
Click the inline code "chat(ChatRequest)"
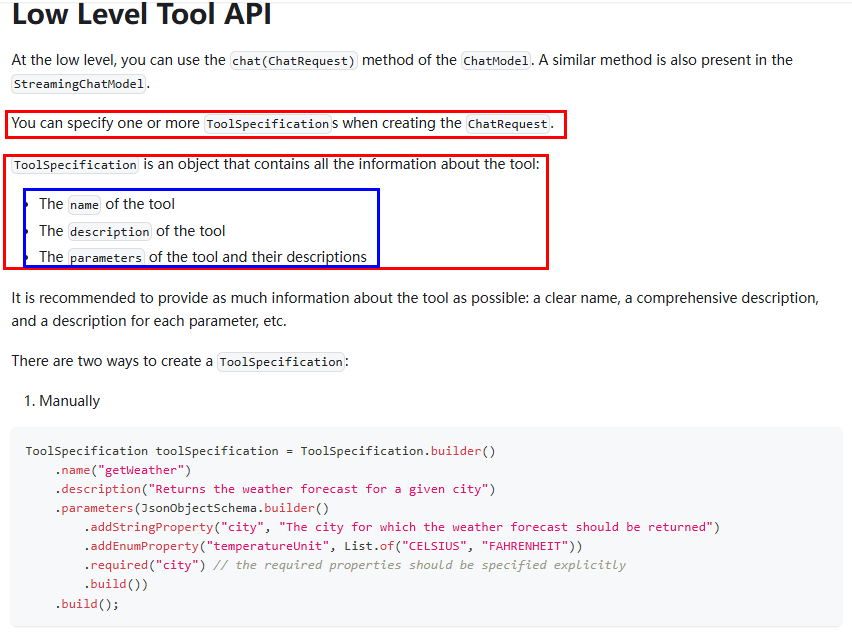point(293,60)
